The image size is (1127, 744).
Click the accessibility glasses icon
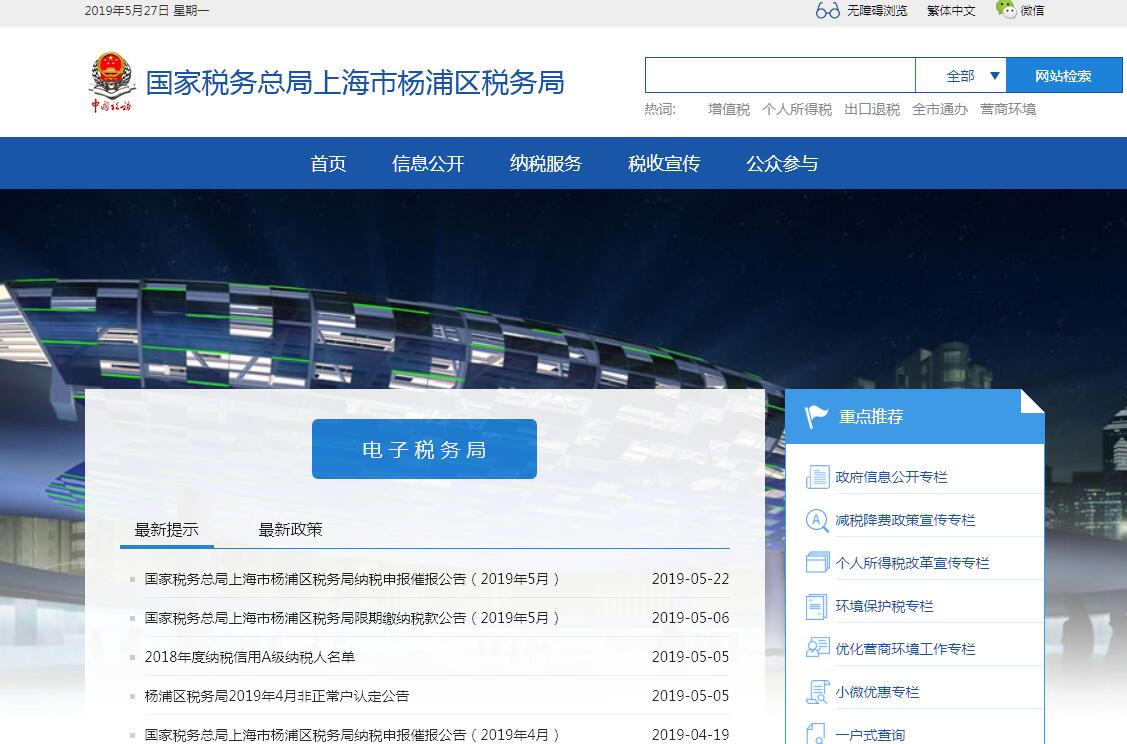coord(827,11)
